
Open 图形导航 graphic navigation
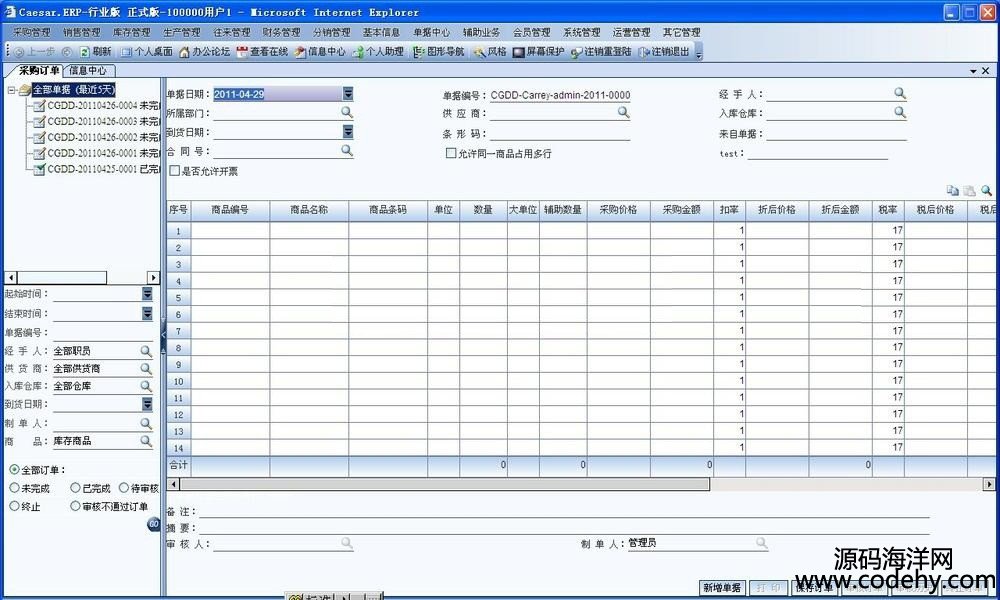pyautogui.click(x=438, y=51)
